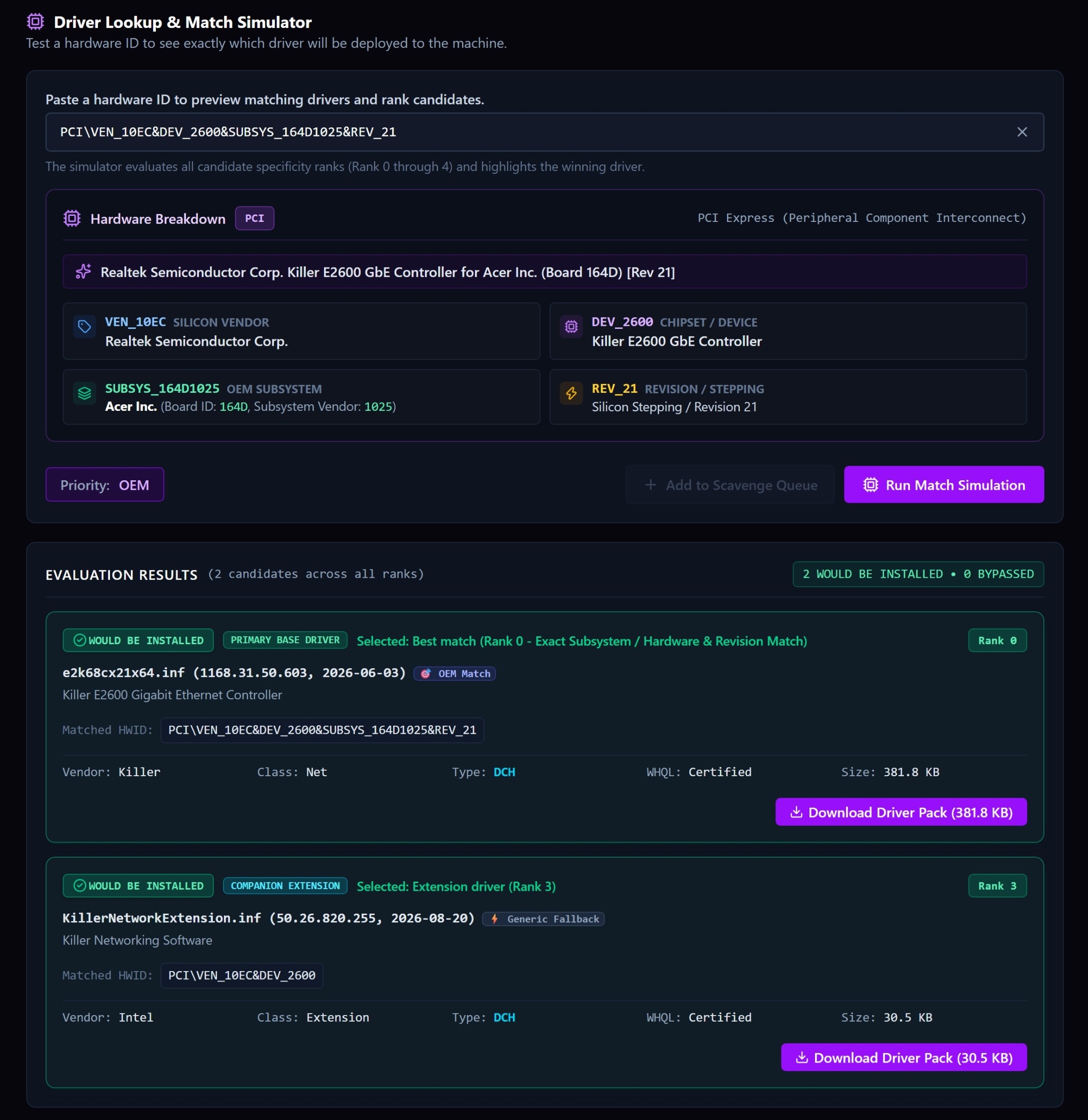1088x1120 pixels.
Task: Click the sparkle icon before Realtek description
Action: [x=83, y=271]
